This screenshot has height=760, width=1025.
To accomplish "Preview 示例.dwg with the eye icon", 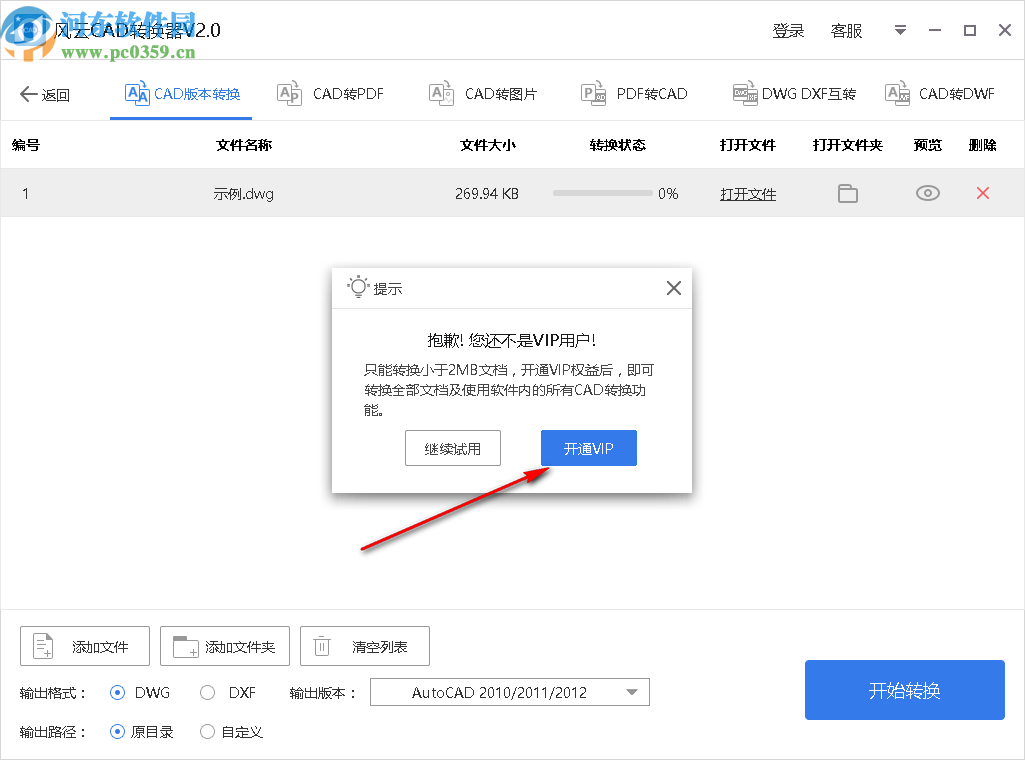I will 927,193.
